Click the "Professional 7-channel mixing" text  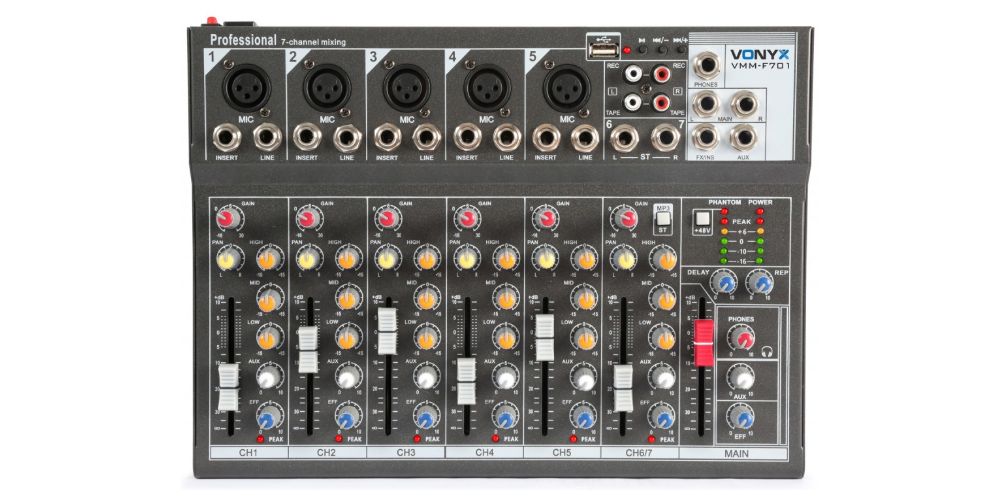(x=278, y=40)
